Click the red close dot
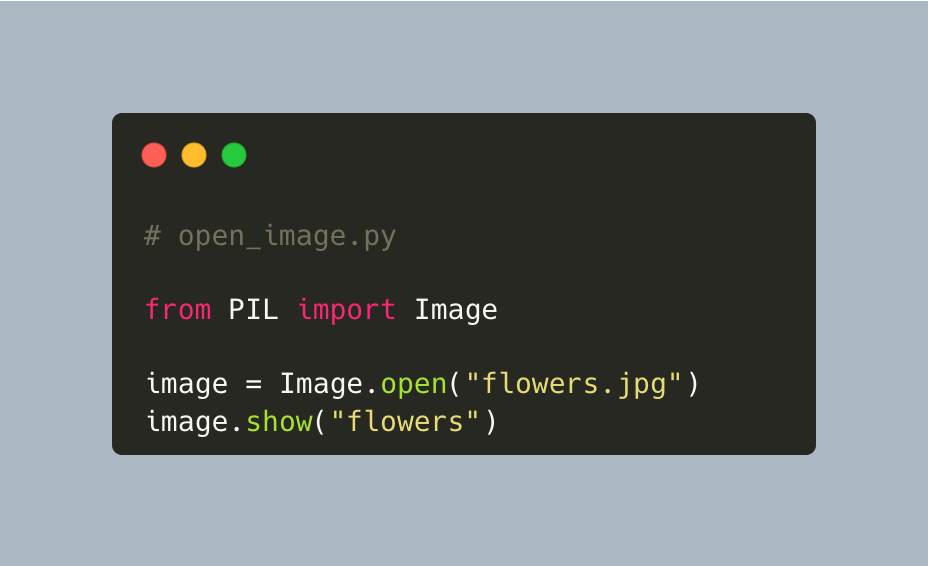Image resolution: width=928 pixels, height=566 pixels. click(154, 155)
